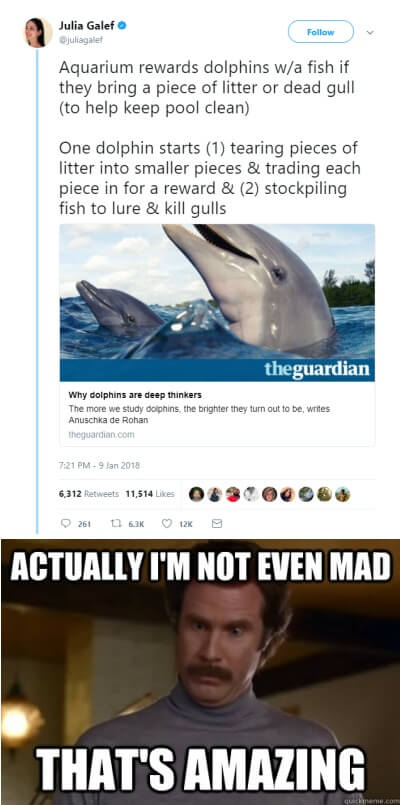
Task: Open the Julia Galef display name
Action: click(x=87, y=25)
